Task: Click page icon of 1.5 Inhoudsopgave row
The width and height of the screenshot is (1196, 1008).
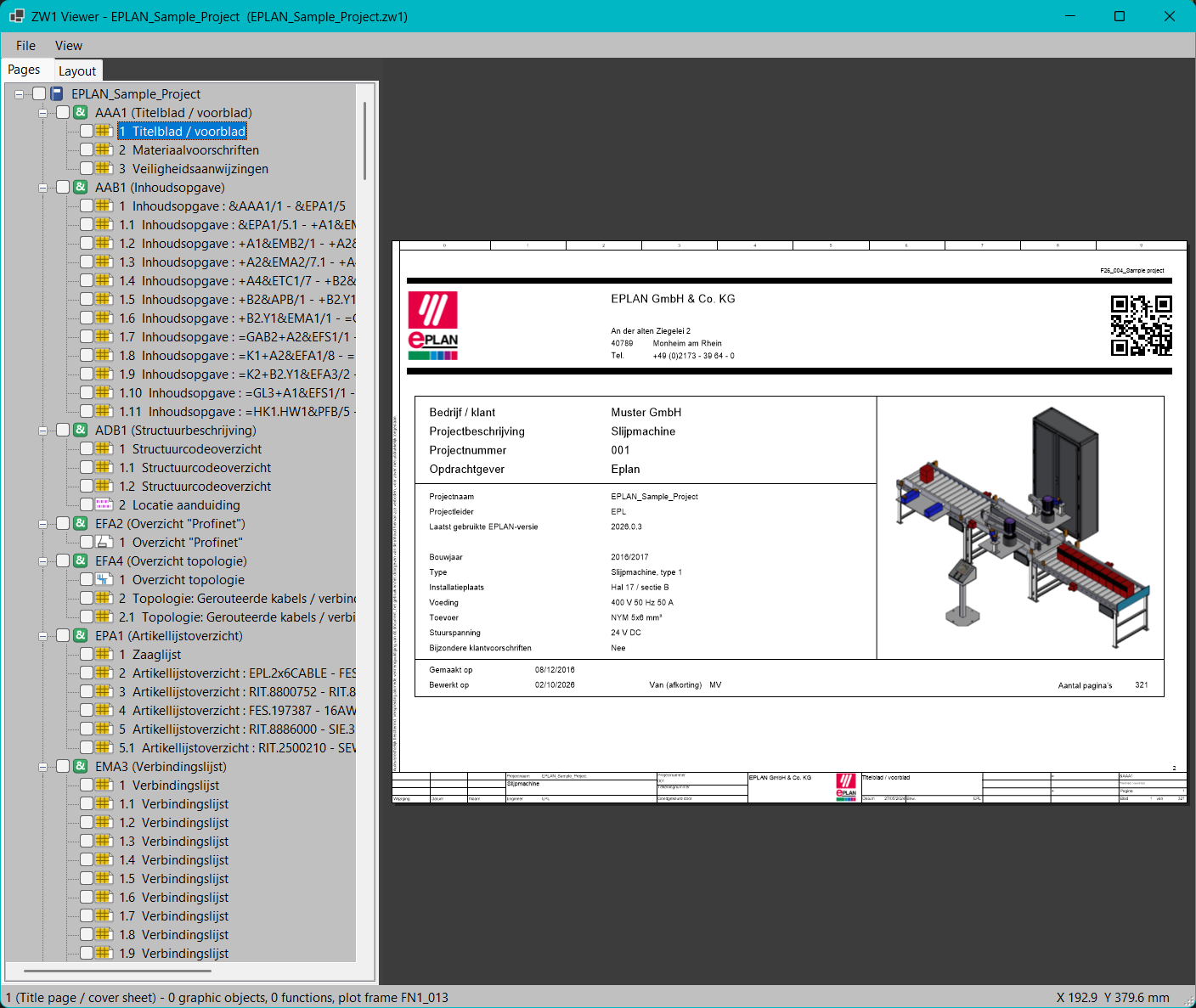Action: (104, 300)
